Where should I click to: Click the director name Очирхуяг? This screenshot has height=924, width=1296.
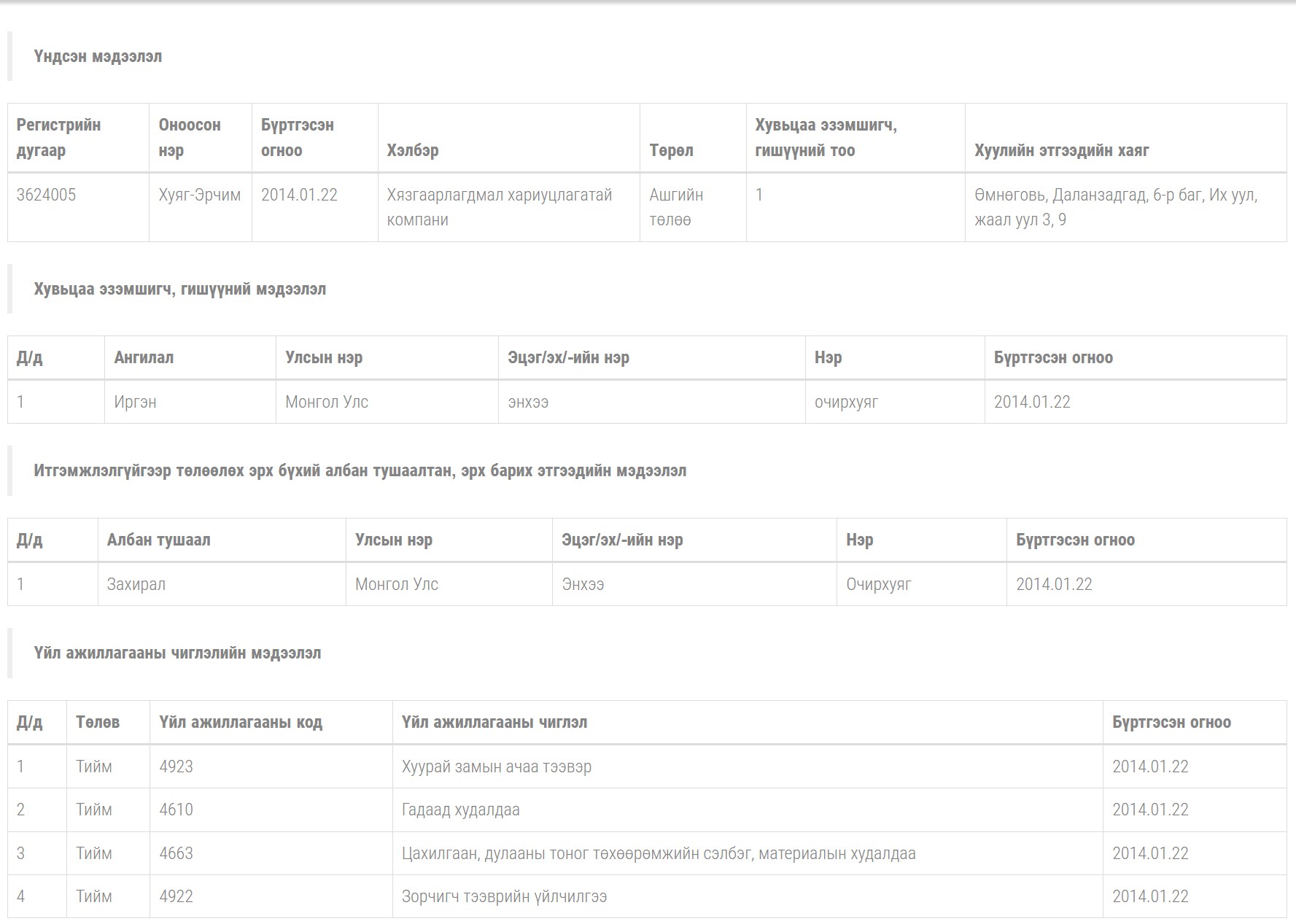pyautogui.click(x=878, y=584)
